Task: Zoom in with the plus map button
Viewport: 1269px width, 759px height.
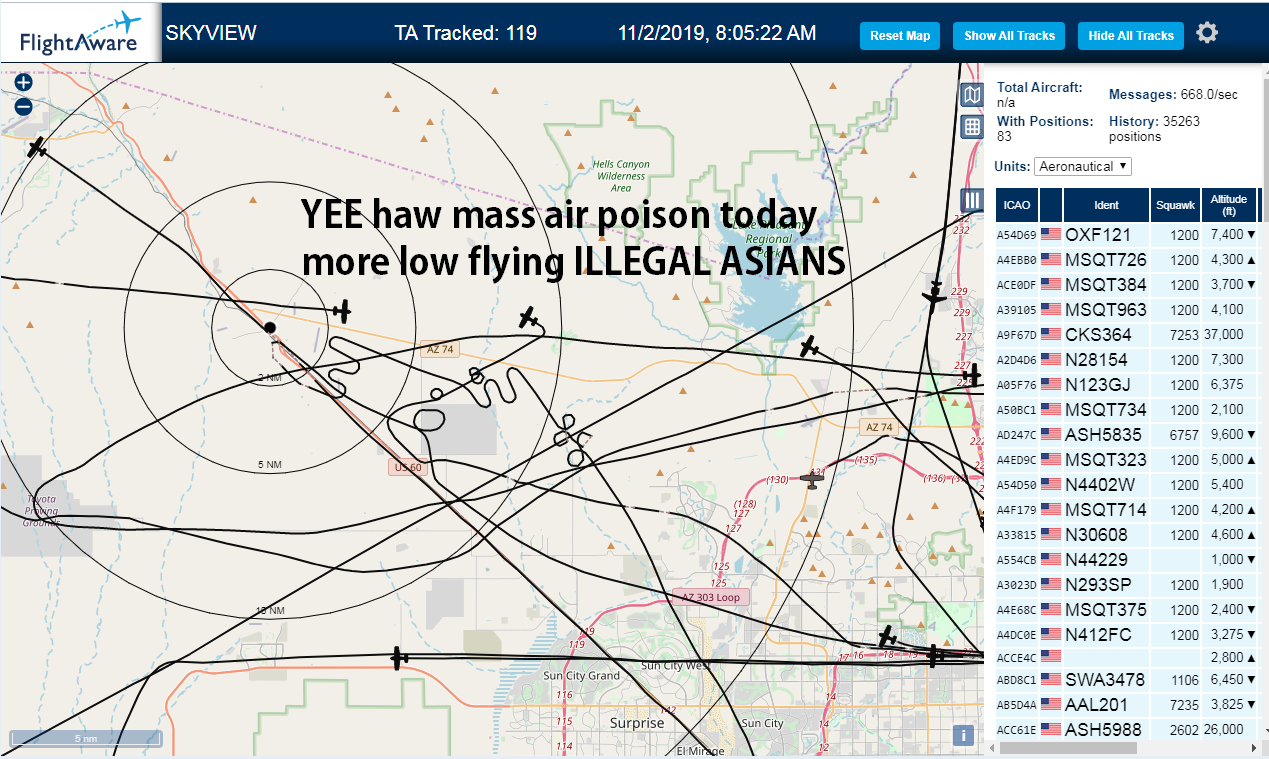Action: coord(24,83)
